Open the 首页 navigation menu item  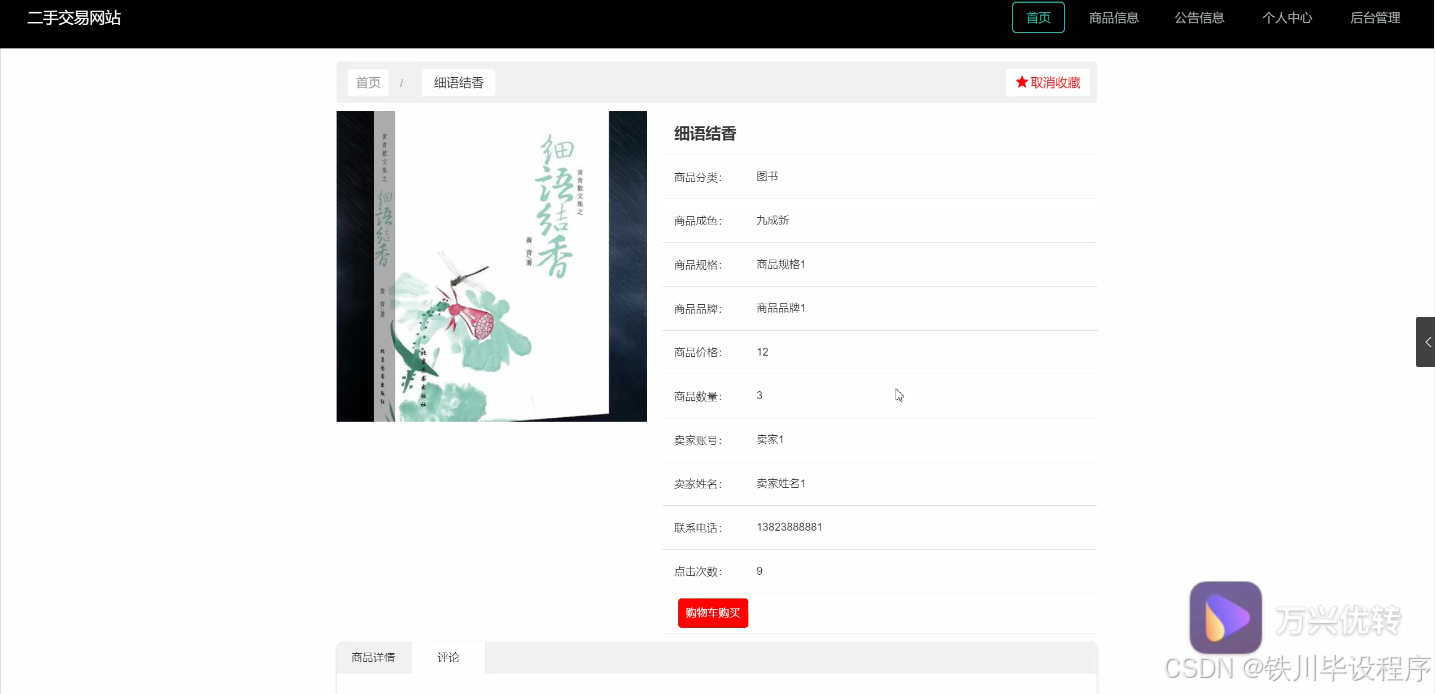click(1038, 18)
